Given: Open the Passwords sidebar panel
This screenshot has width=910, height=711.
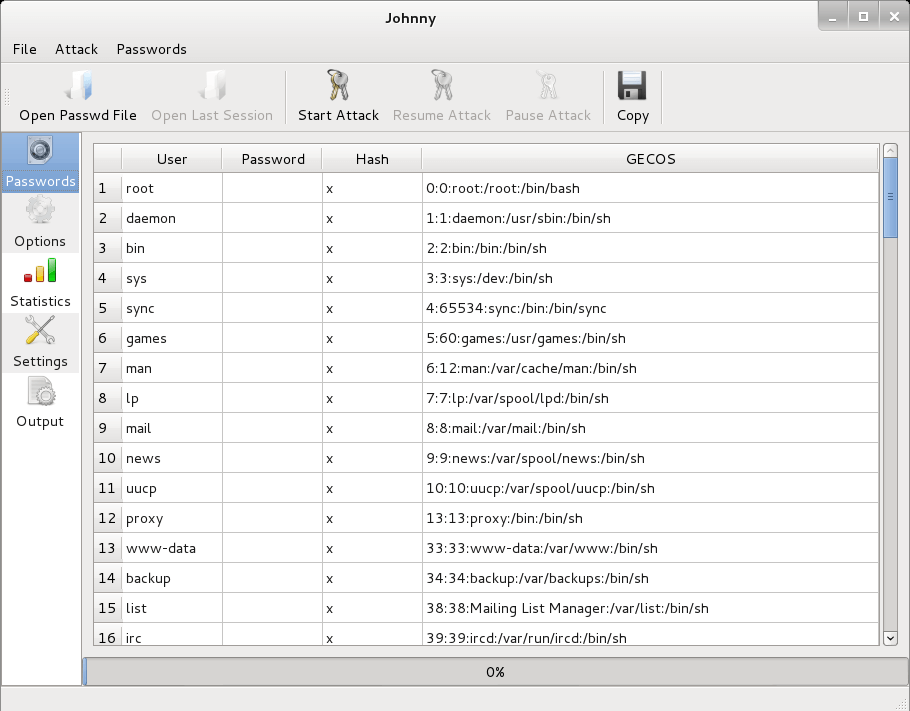Looking at the screenshot, I should [40, 162].
